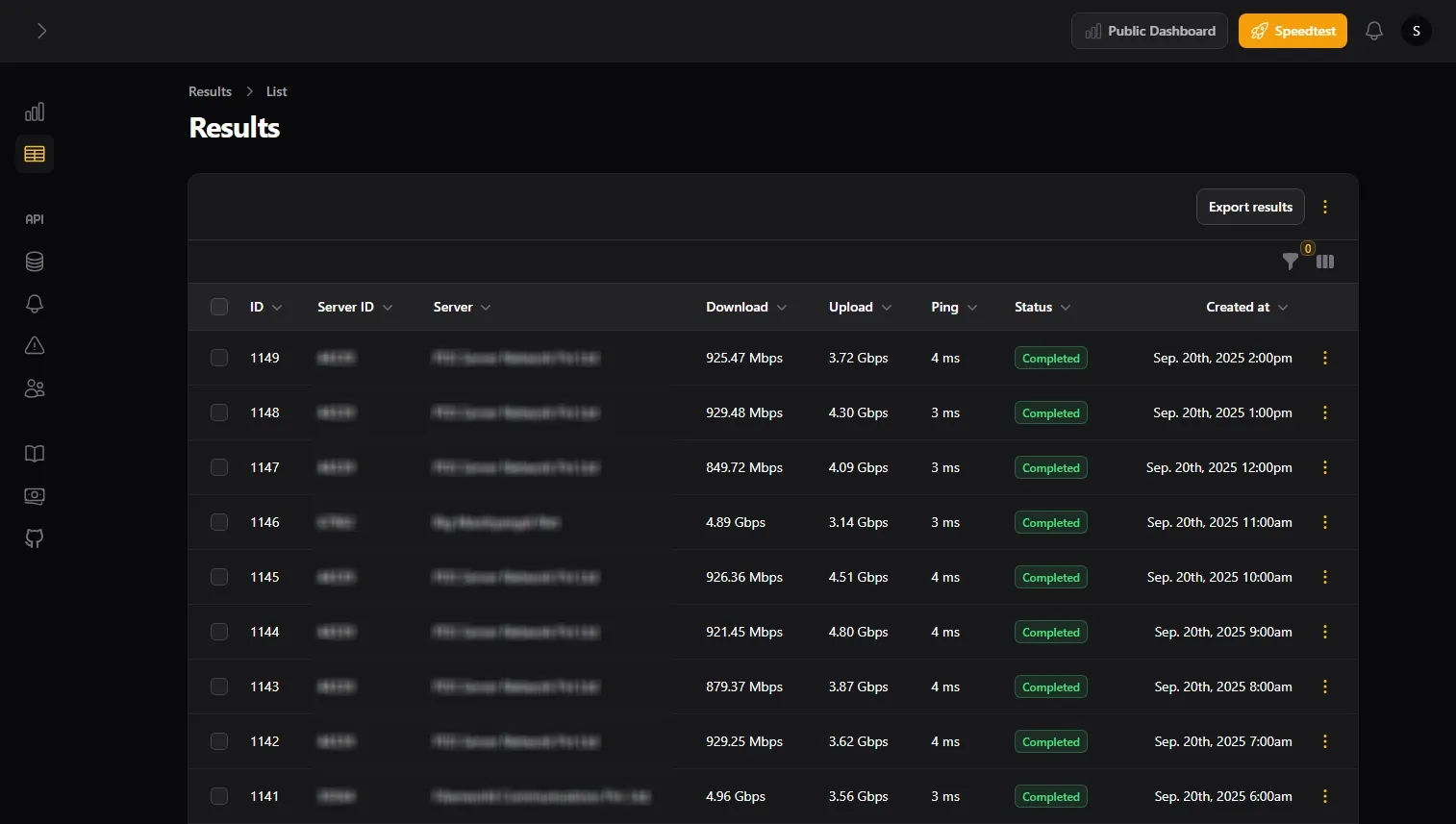Open the actions menu beside Export results

(x=1325, y=207)
